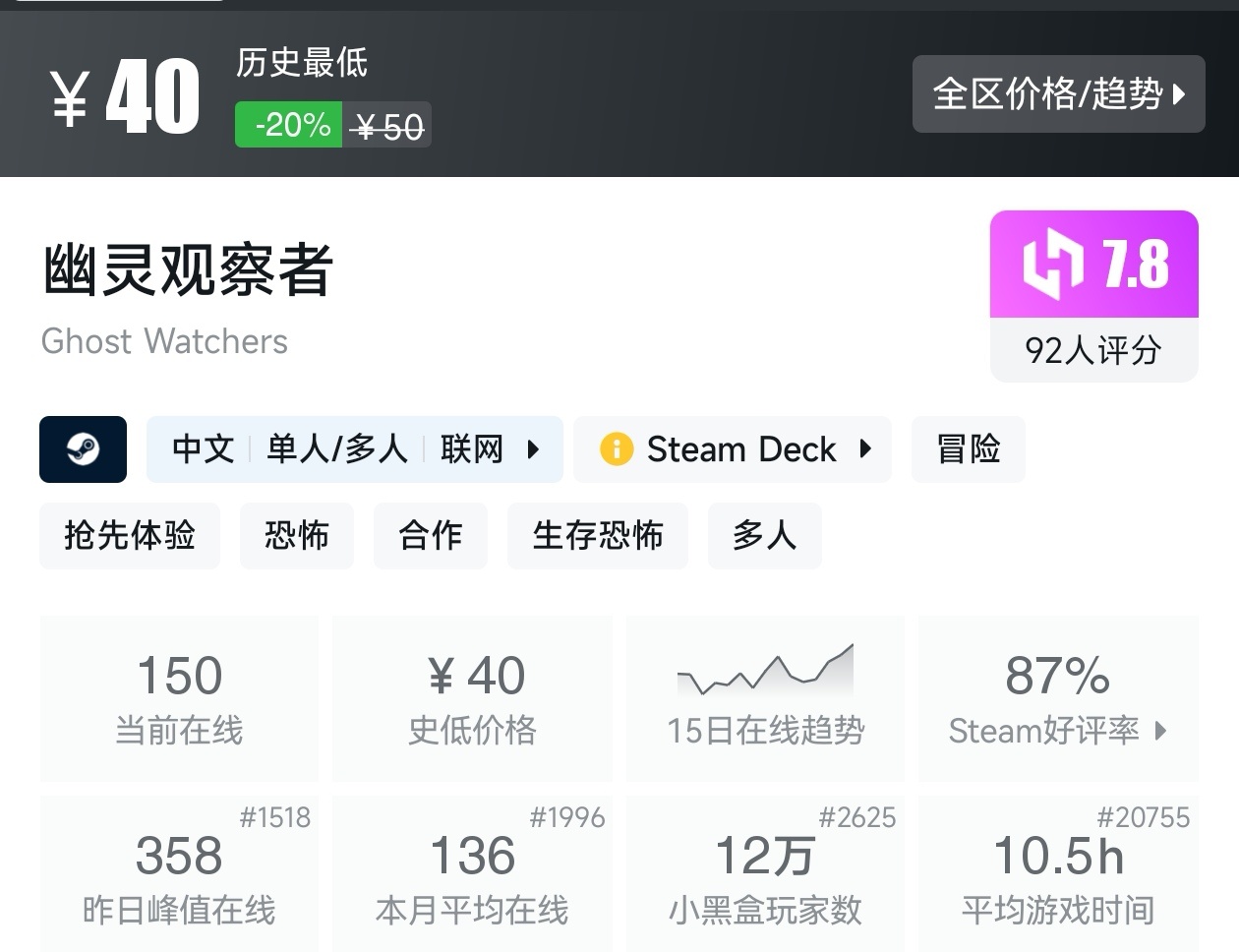The width and height of the screenshot is (1239, 952).
Task: Select the 合作 tag
Action: [x=430, y=536]
